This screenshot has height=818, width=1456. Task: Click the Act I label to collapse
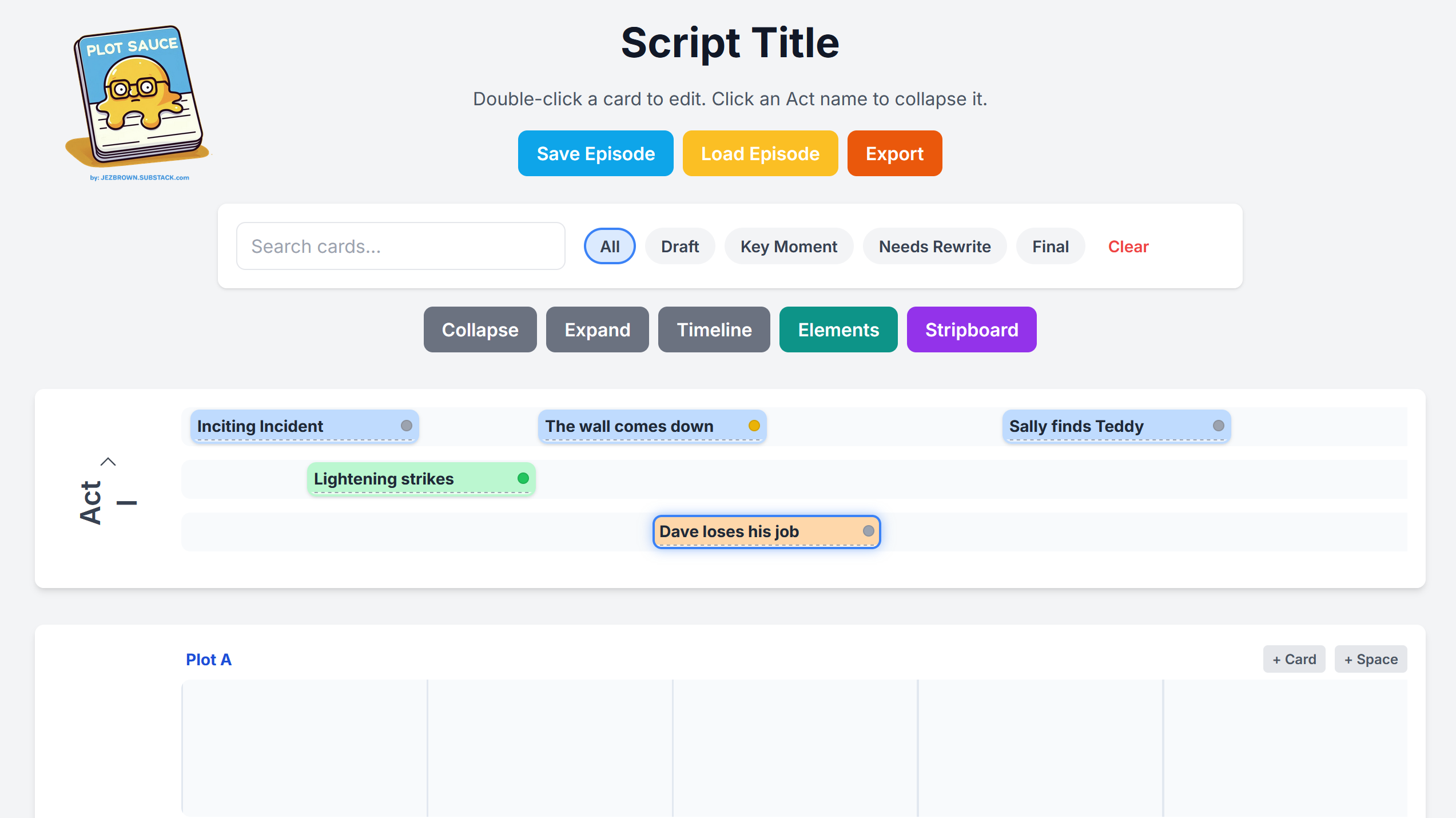pos(92,502)
